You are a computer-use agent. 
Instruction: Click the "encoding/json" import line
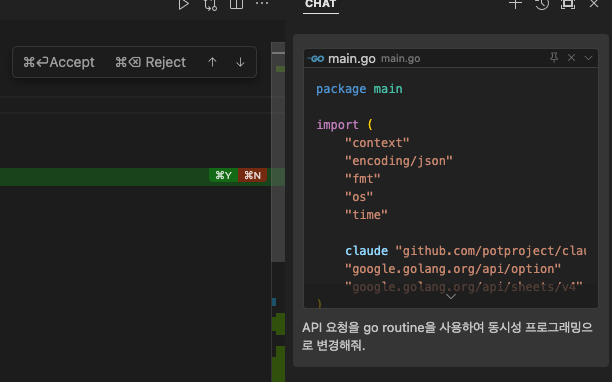tap(399, 160)
